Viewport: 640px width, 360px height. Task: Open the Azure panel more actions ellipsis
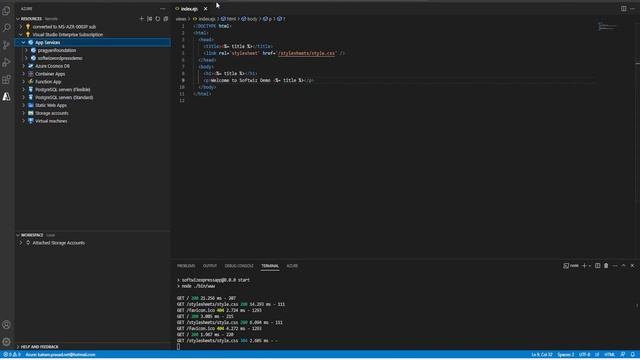click(x=162, y=9)
